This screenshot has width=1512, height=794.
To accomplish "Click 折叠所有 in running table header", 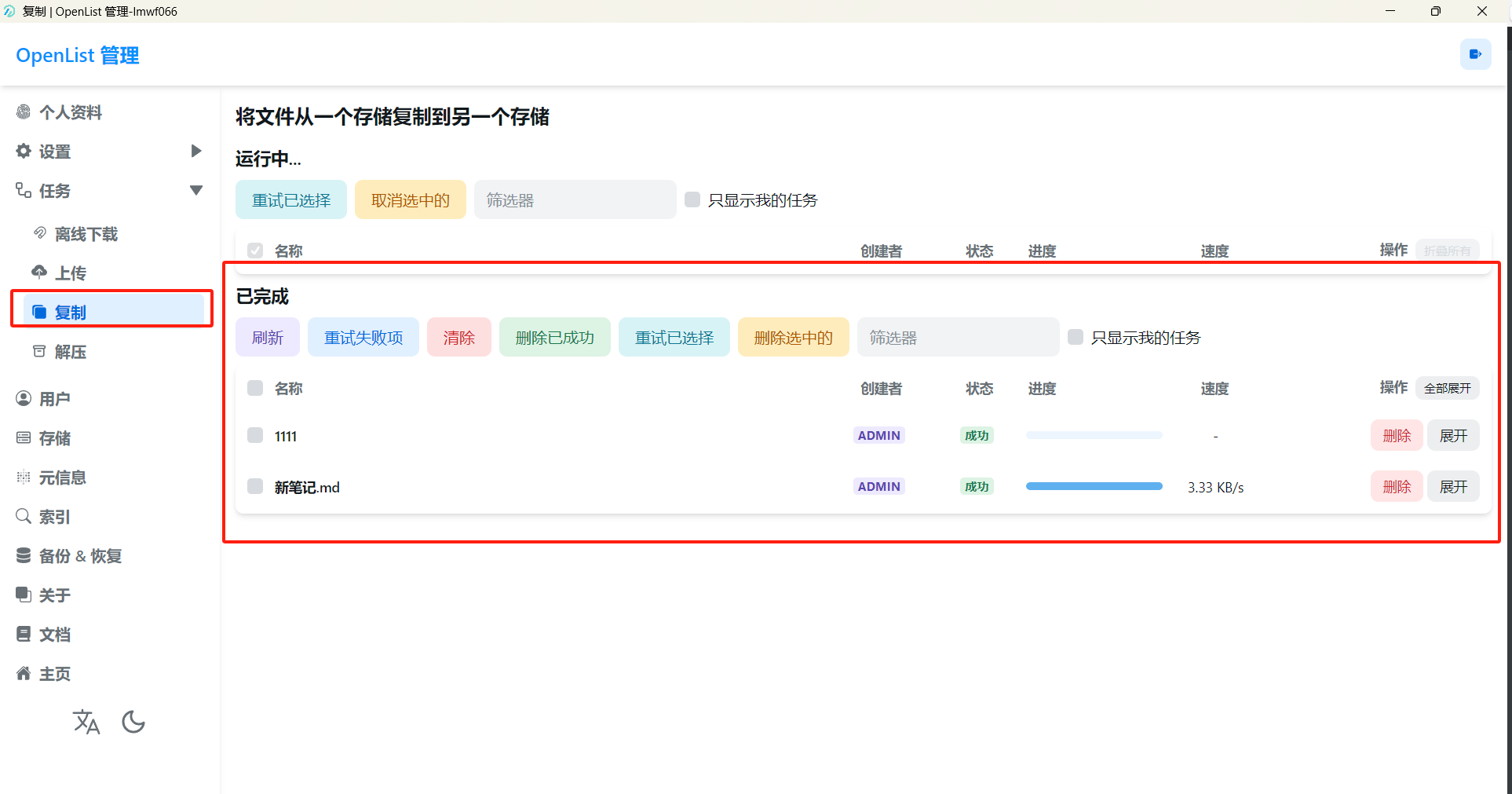I will 1448,251.
